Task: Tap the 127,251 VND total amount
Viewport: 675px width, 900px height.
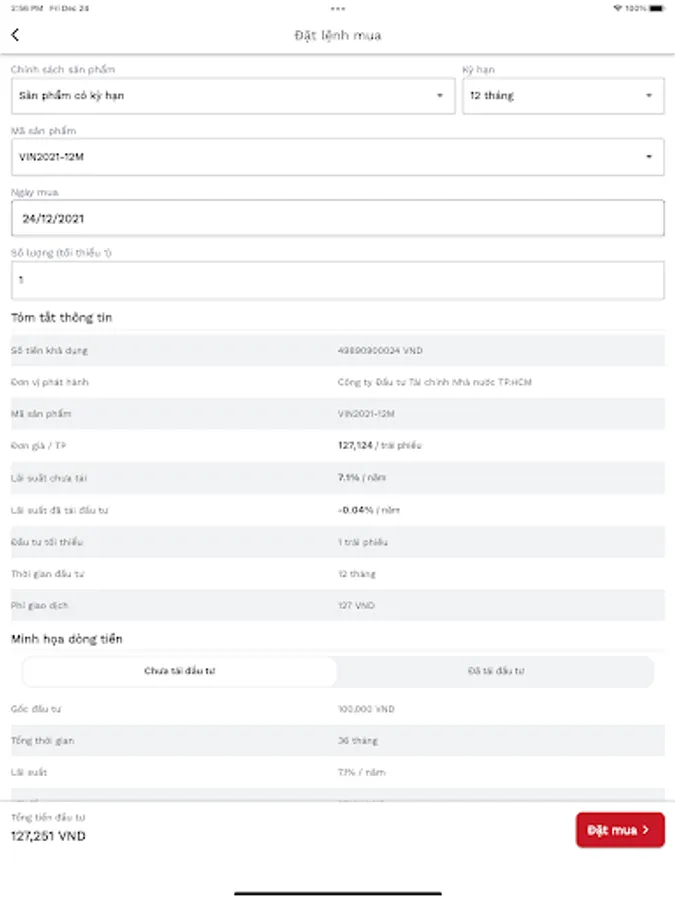Action: pos(48,836)
